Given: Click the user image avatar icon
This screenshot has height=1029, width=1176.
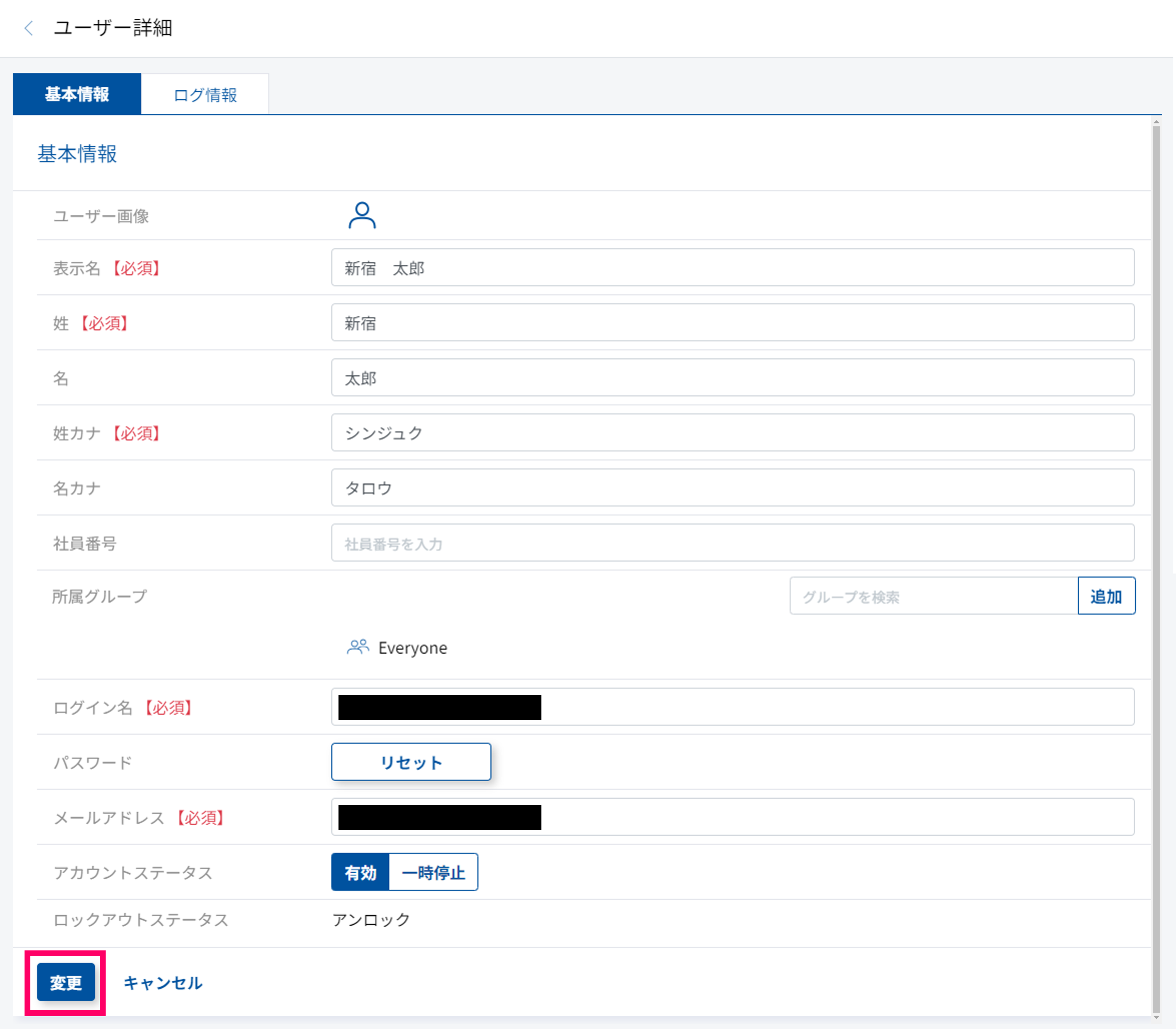Looking at the screenshot, I should (x=362, y=215).
